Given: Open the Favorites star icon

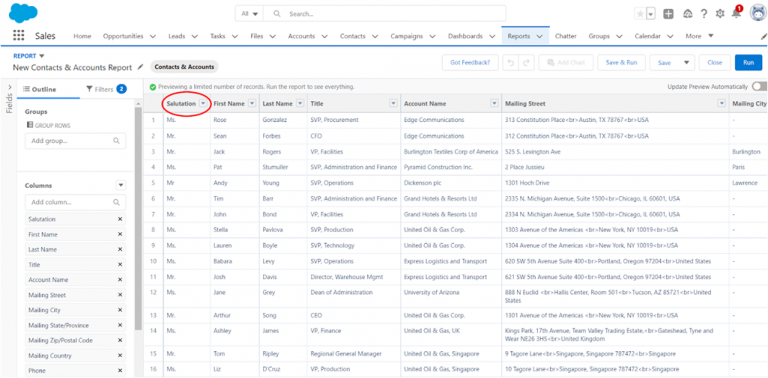Looking at the screenshot, I should (640, 14).
